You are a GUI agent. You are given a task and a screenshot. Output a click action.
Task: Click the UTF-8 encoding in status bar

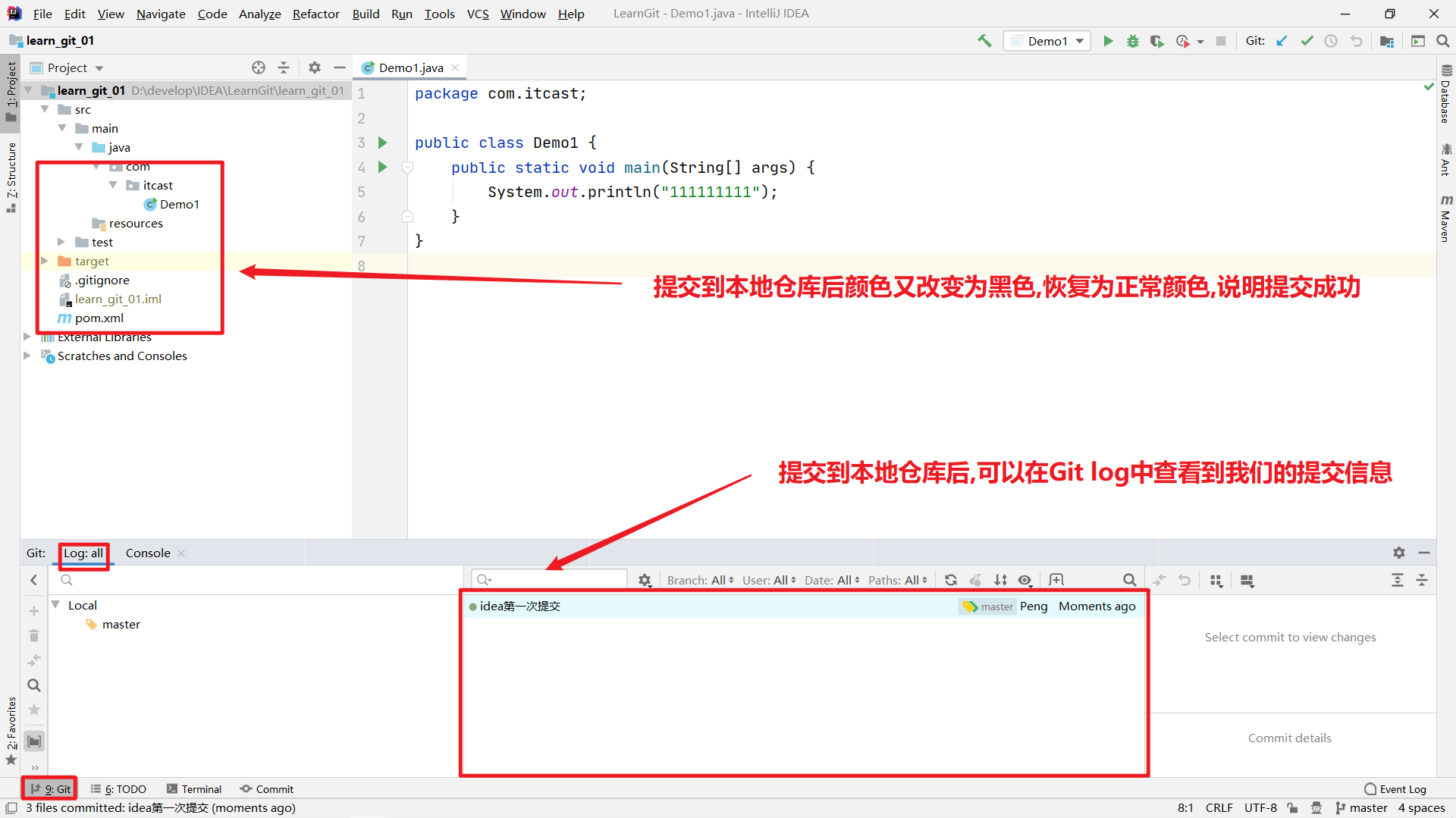point(1260,808)
